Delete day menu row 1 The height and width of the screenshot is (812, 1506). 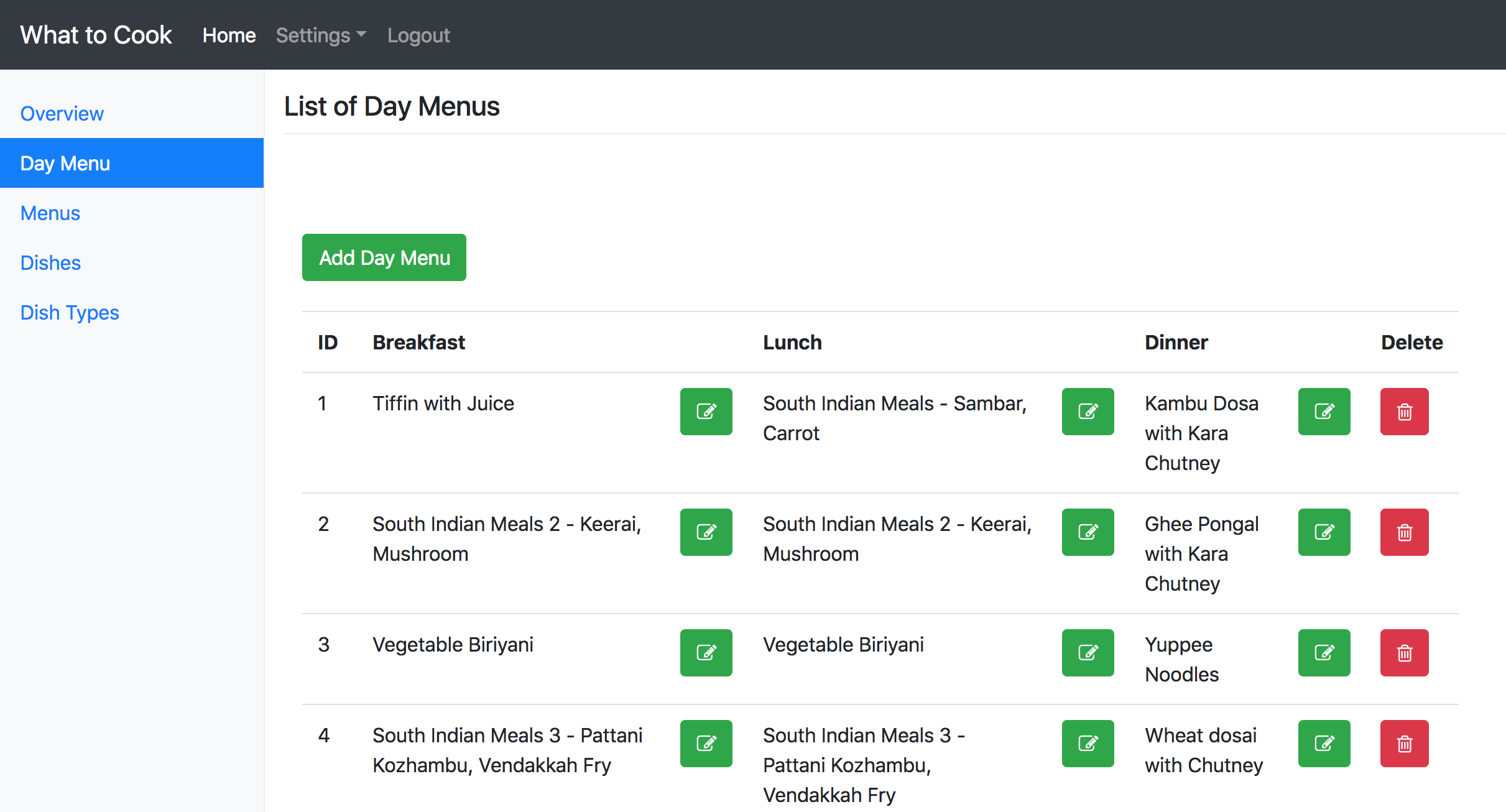point(1404,412)
